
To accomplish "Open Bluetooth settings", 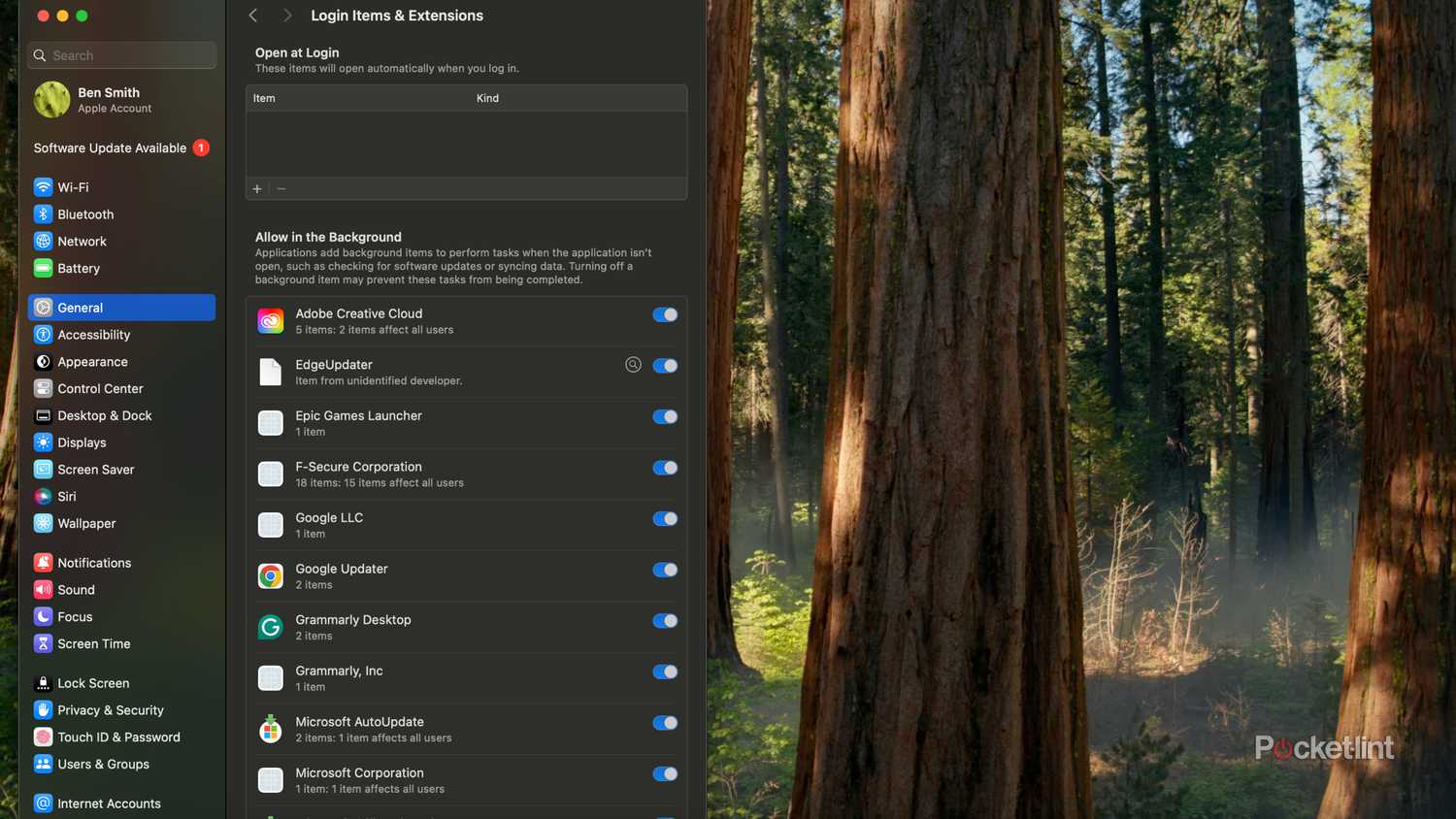I will pos(121,214).
